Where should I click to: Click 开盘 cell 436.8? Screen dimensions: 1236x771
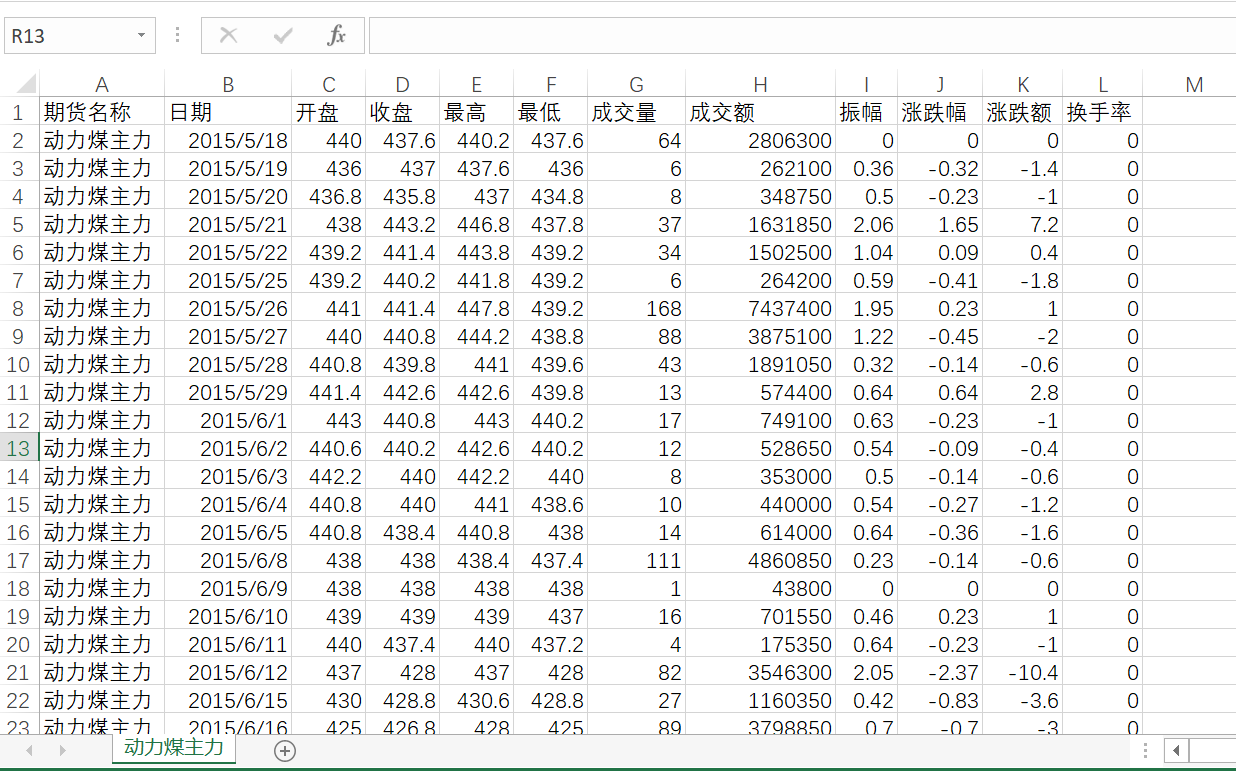(329, 196)
